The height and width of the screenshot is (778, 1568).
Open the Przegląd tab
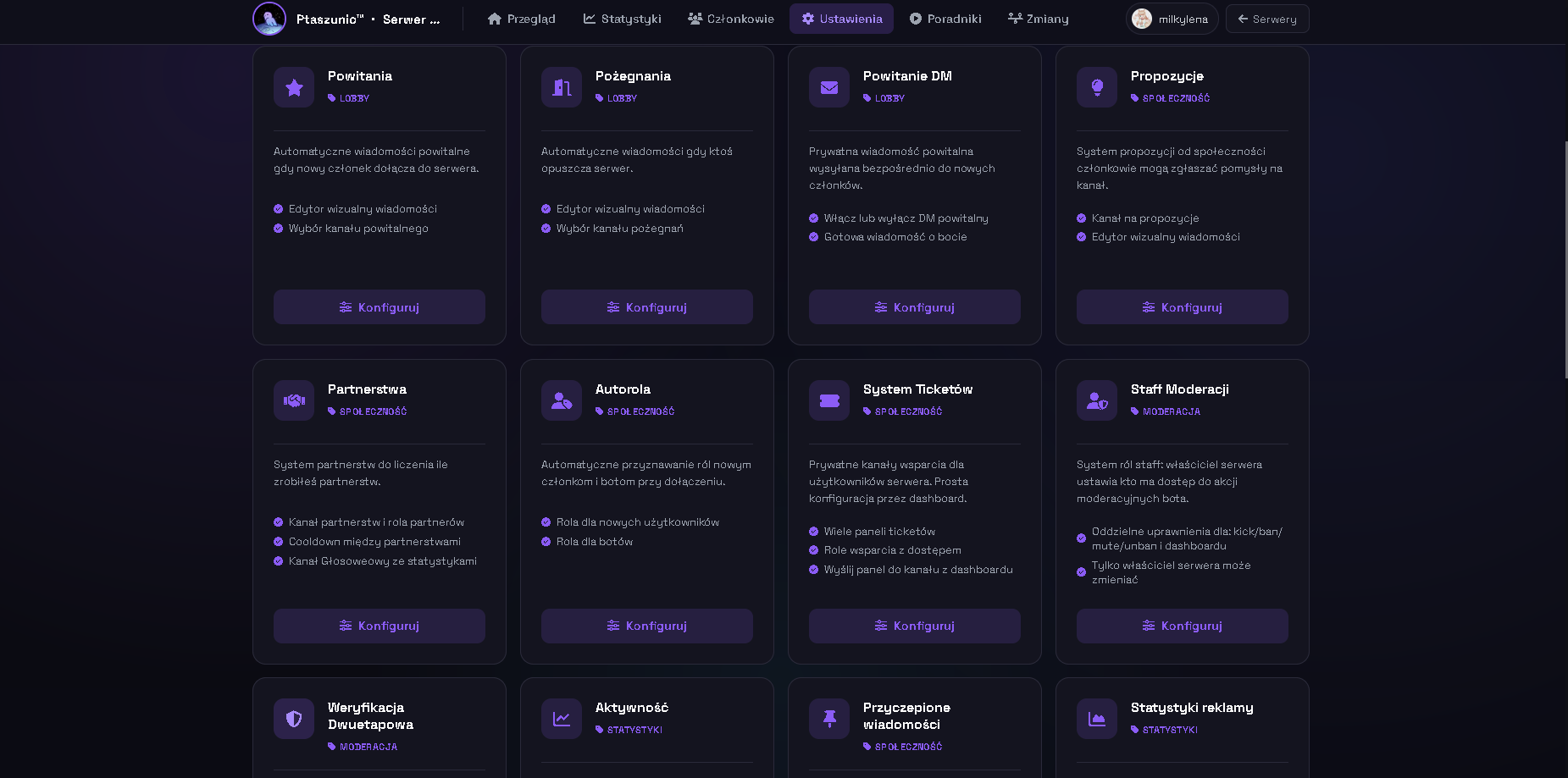[521, 19]
